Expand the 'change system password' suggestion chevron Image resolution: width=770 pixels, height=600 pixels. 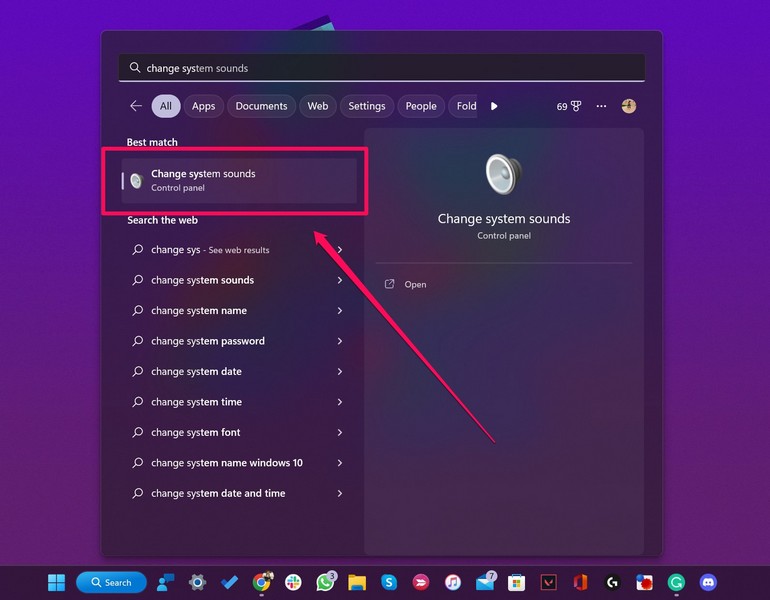(x=340, y=341)
